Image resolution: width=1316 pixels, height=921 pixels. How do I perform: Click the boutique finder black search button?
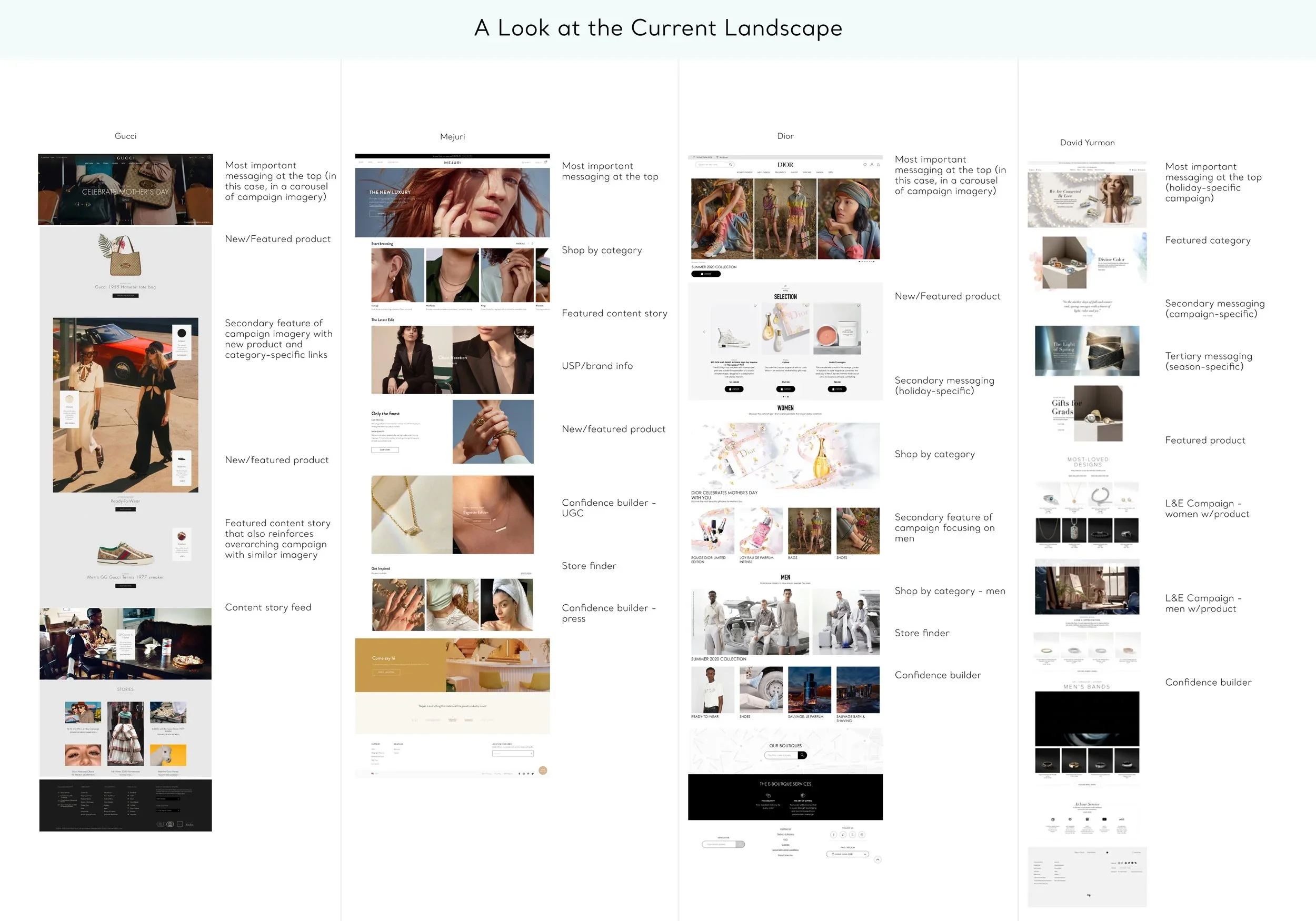click(x=802, y=755)
